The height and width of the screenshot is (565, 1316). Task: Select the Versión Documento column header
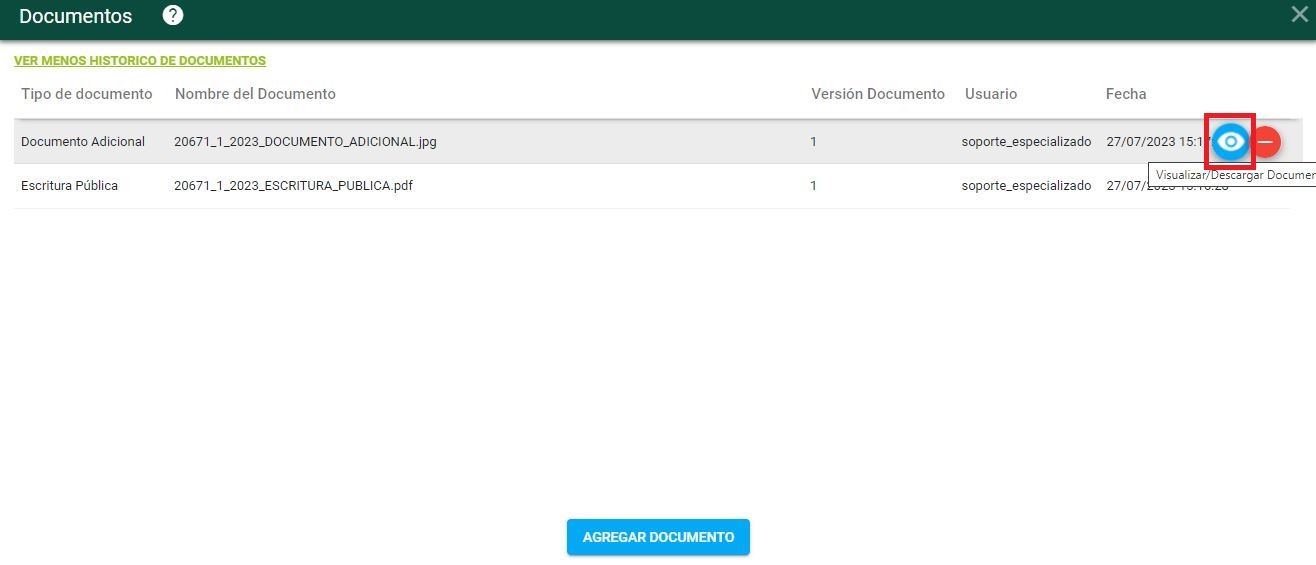878,94
